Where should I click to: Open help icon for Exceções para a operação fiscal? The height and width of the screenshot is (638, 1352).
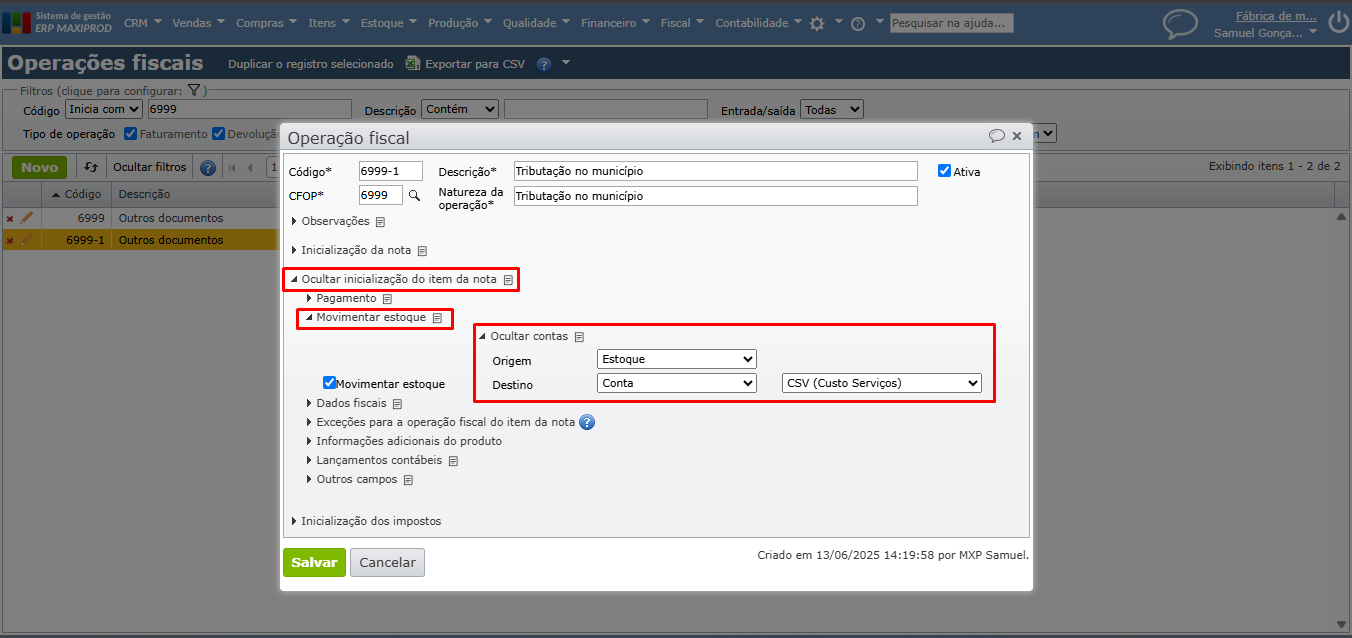point(587,422)
